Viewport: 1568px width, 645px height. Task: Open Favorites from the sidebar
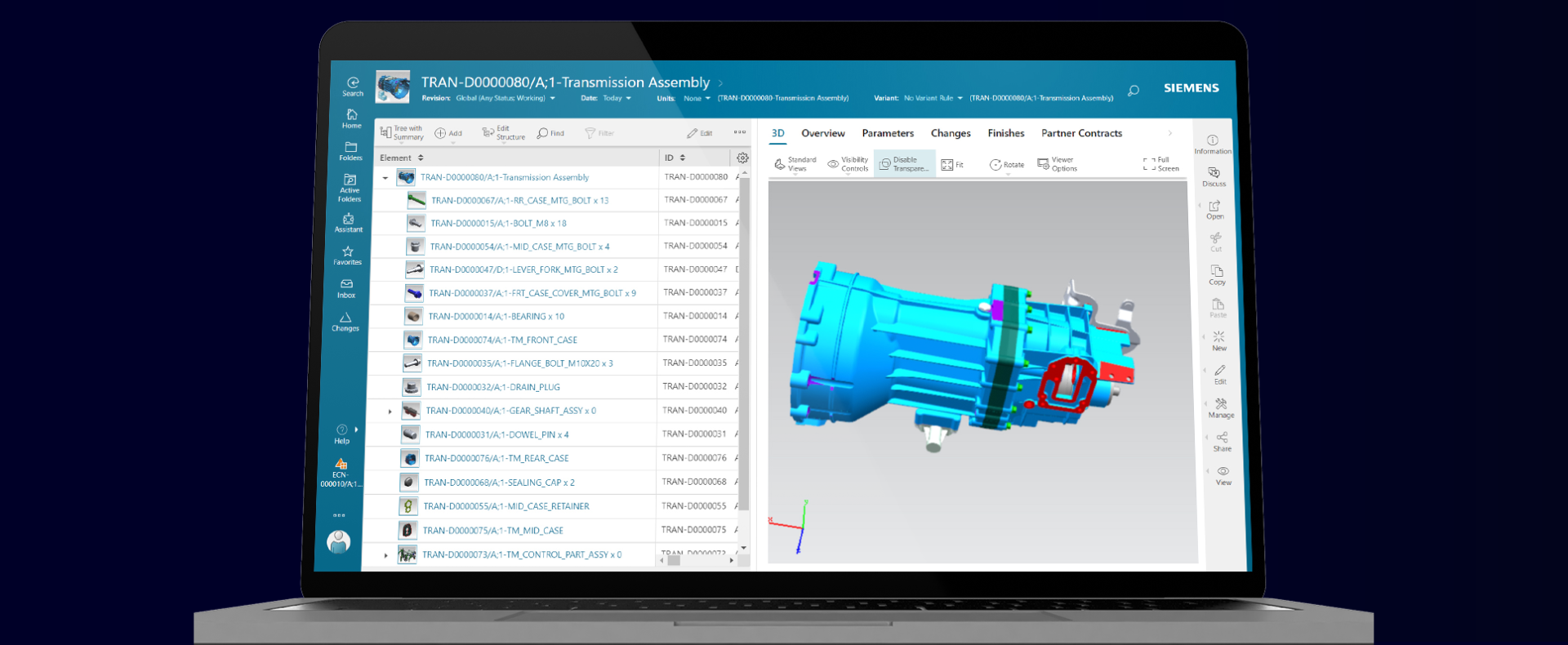click(348, 256)
